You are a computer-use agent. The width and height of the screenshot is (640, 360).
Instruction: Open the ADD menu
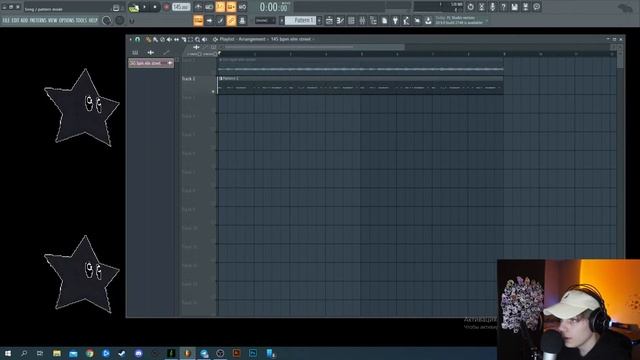pos(24,20)
